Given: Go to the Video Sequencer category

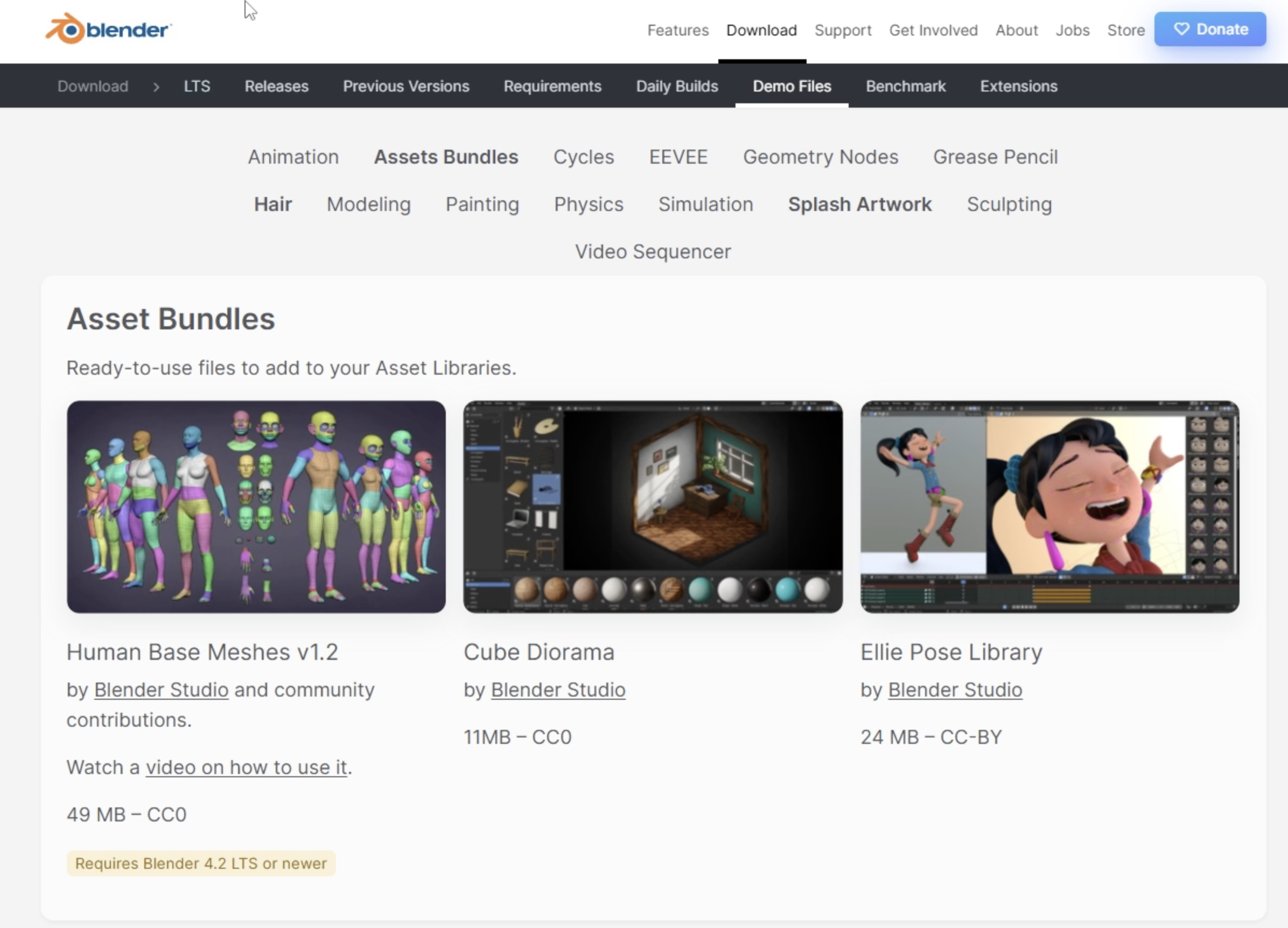Looking at the screenshot, I should coord(653,251).
